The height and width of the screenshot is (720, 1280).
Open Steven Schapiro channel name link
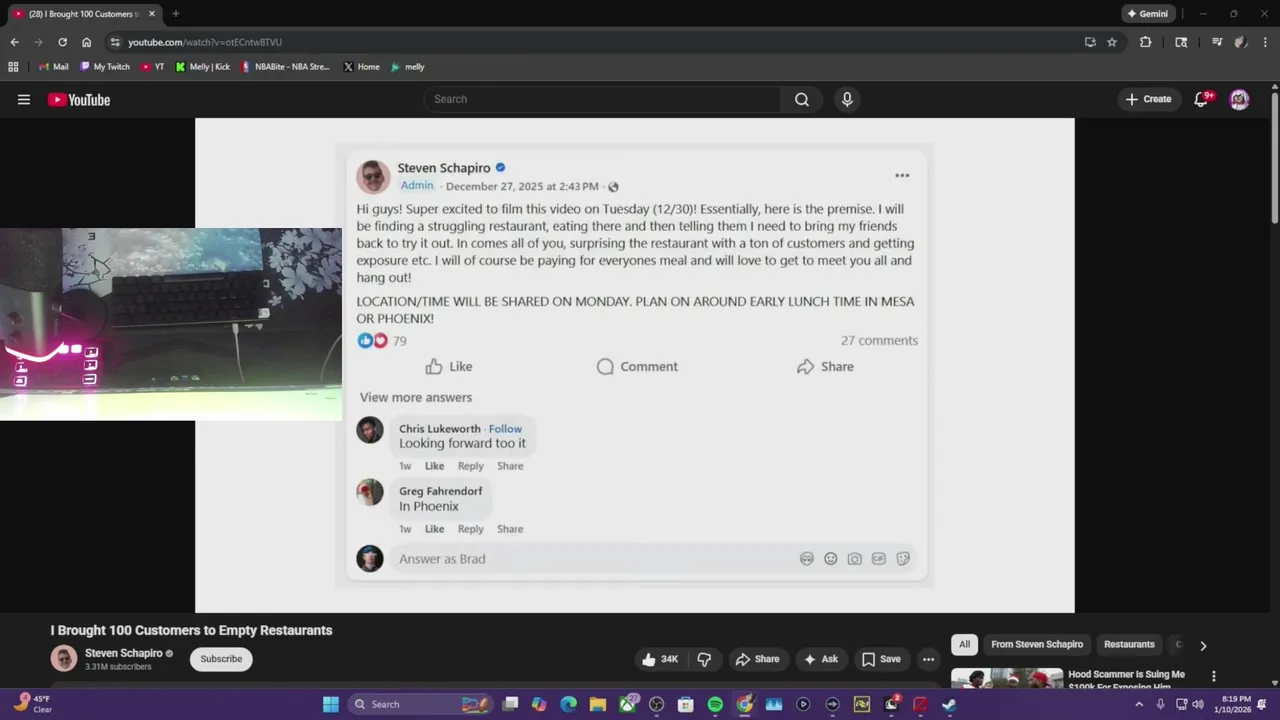pyautogui.click(x=123, y=653)
